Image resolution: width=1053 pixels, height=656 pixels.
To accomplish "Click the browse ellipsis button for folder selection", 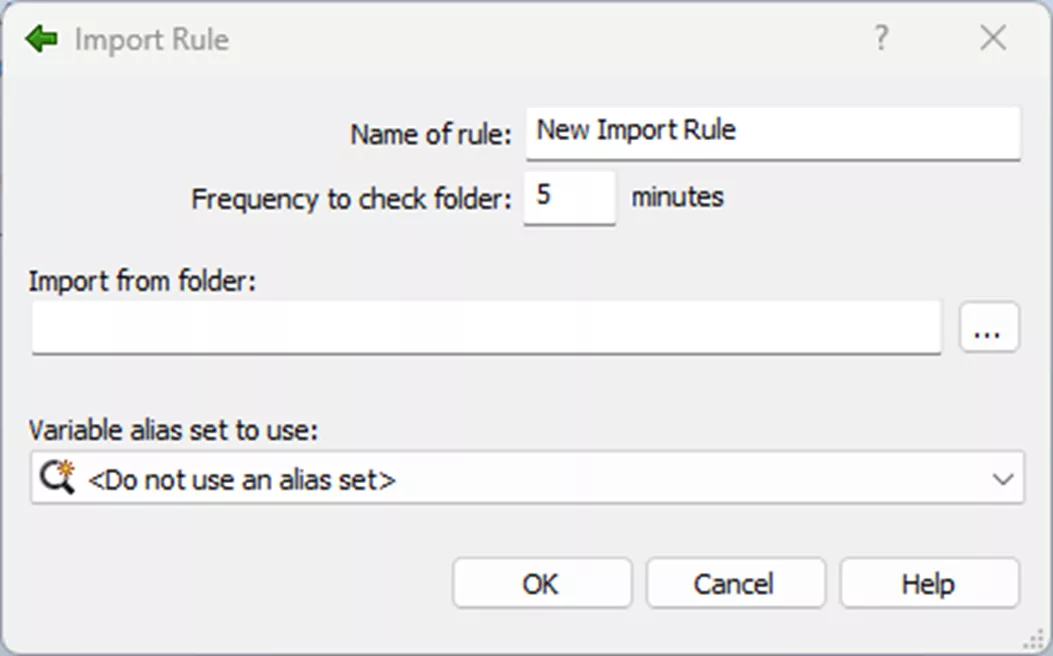I will (x=990, y=327).
